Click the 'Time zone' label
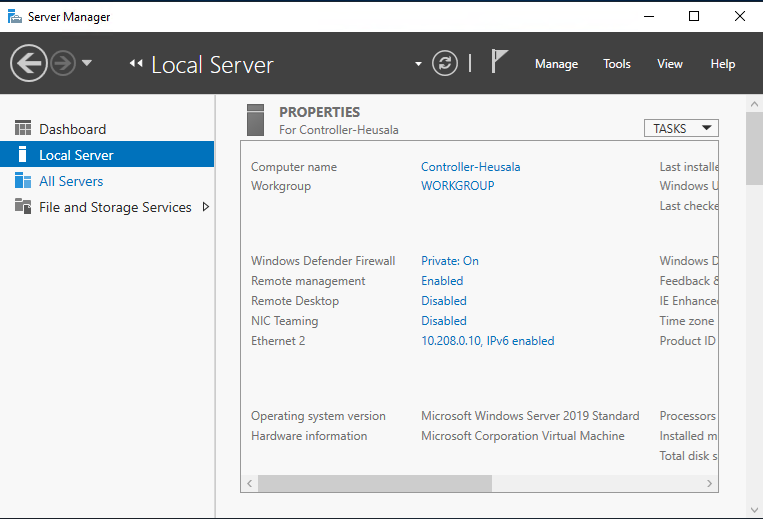763x519 pixels. 687,321
